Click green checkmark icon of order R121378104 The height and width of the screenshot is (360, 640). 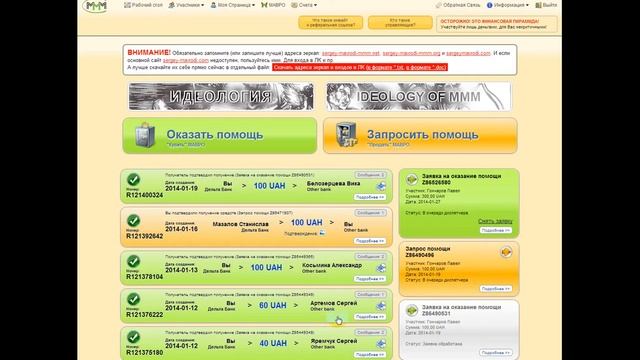133,261
